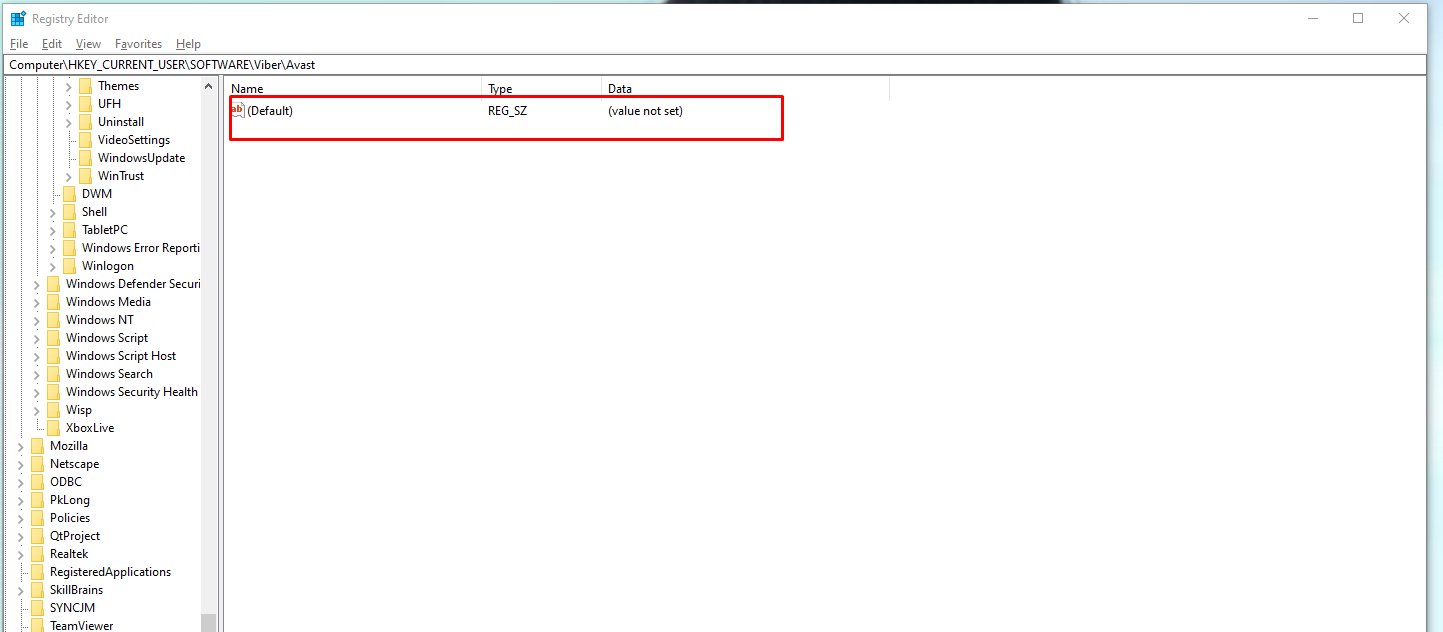Open the Favorites menu
This screenshot has height=632, width=1443.
(138, 44)
